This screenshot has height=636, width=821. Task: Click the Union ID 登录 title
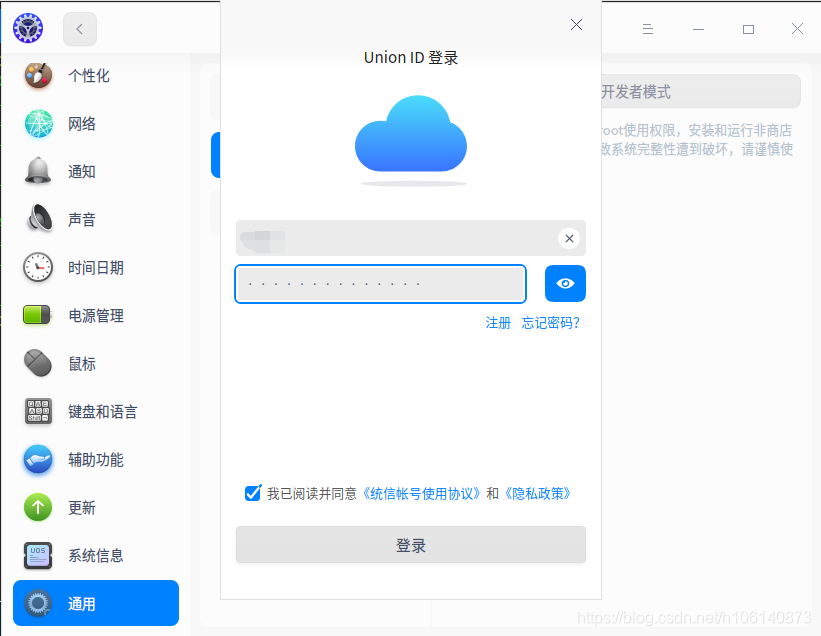tap(411, 58)
